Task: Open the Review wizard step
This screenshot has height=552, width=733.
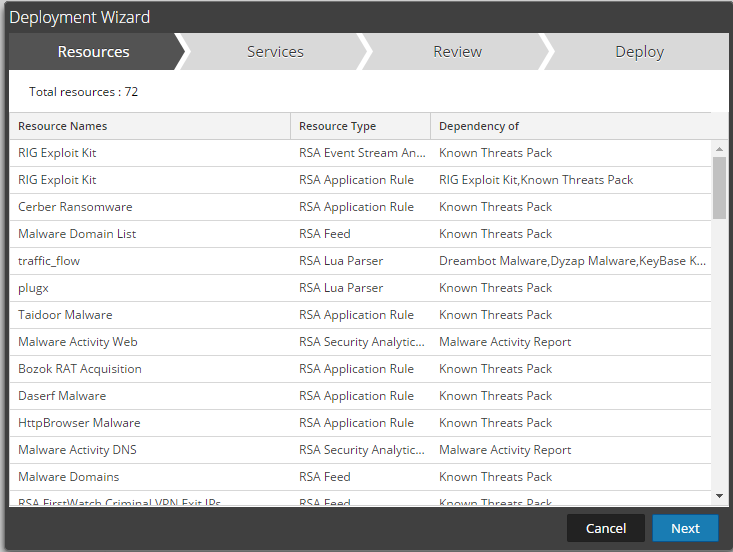Action: (457, 52)
